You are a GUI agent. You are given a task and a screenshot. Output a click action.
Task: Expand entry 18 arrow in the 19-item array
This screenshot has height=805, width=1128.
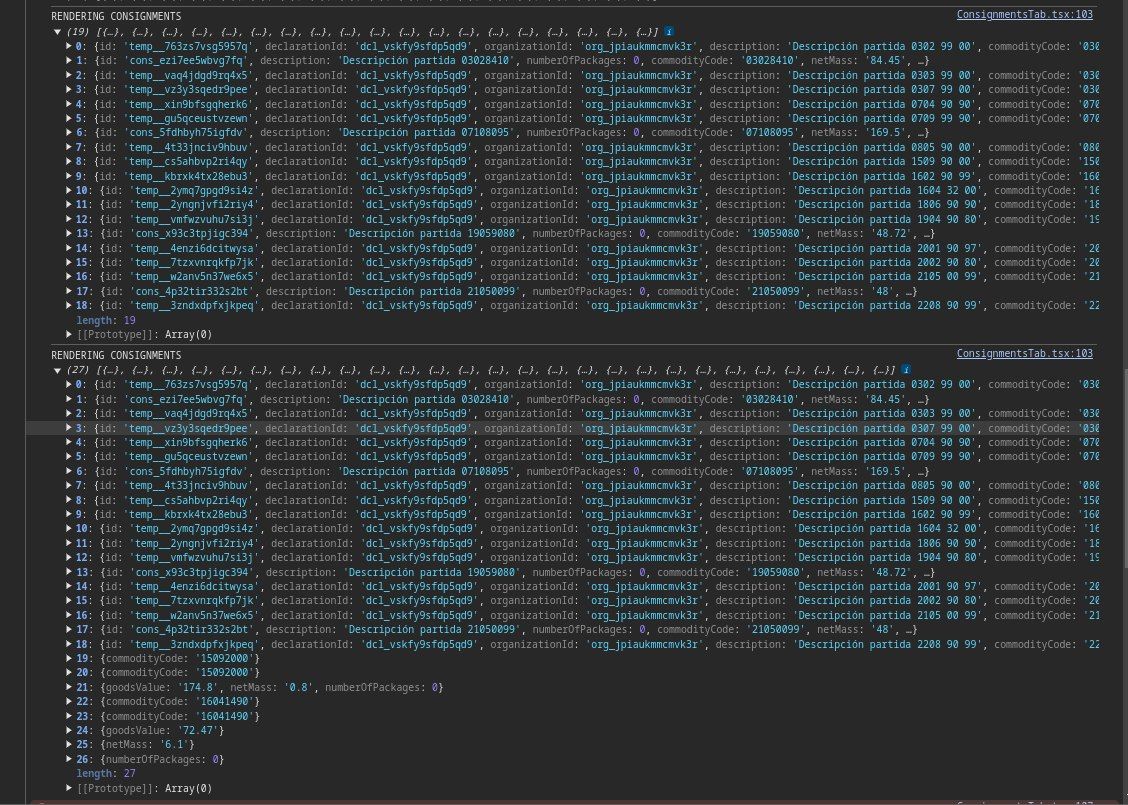tap(69, 306)
